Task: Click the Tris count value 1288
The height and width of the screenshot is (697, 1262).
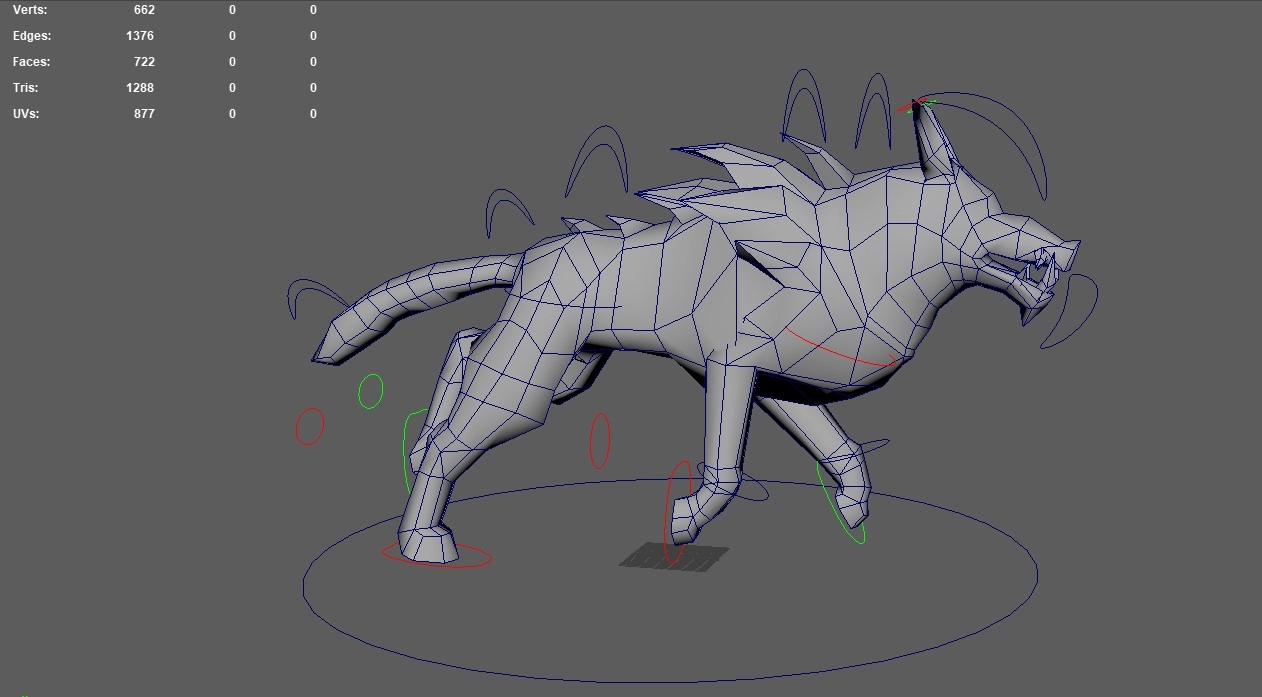Action: (x=140, y=88)
